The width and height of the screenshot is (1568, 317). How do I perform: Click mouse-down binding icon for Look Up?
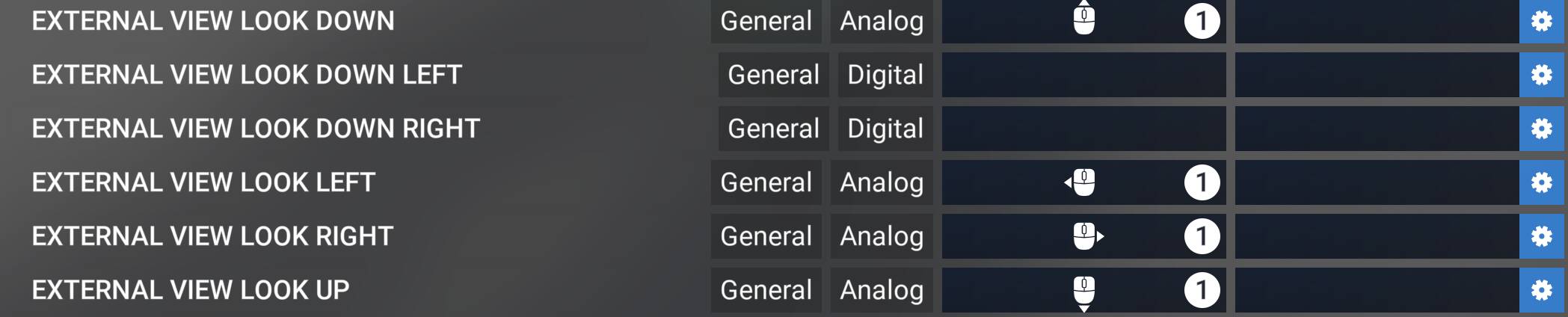(1083, 292)
